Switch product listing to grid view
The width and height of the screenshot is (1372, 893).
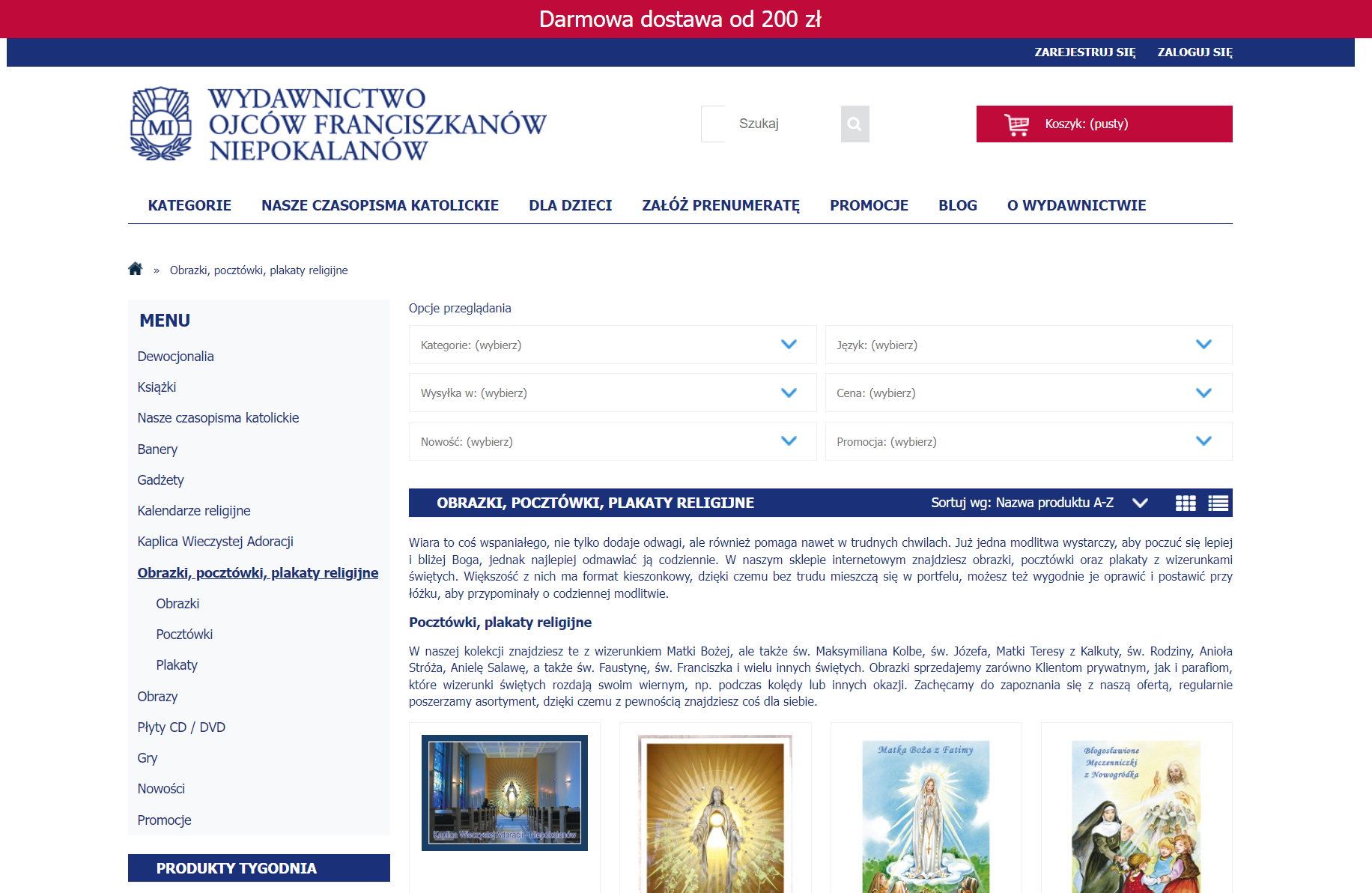pyautogui.click(x=1186, y=503)
